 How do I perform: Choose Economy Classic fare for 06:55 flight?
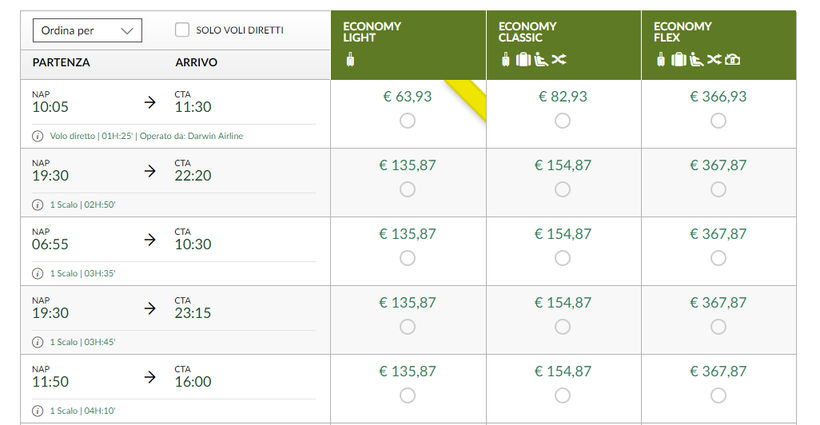point(563,258)
